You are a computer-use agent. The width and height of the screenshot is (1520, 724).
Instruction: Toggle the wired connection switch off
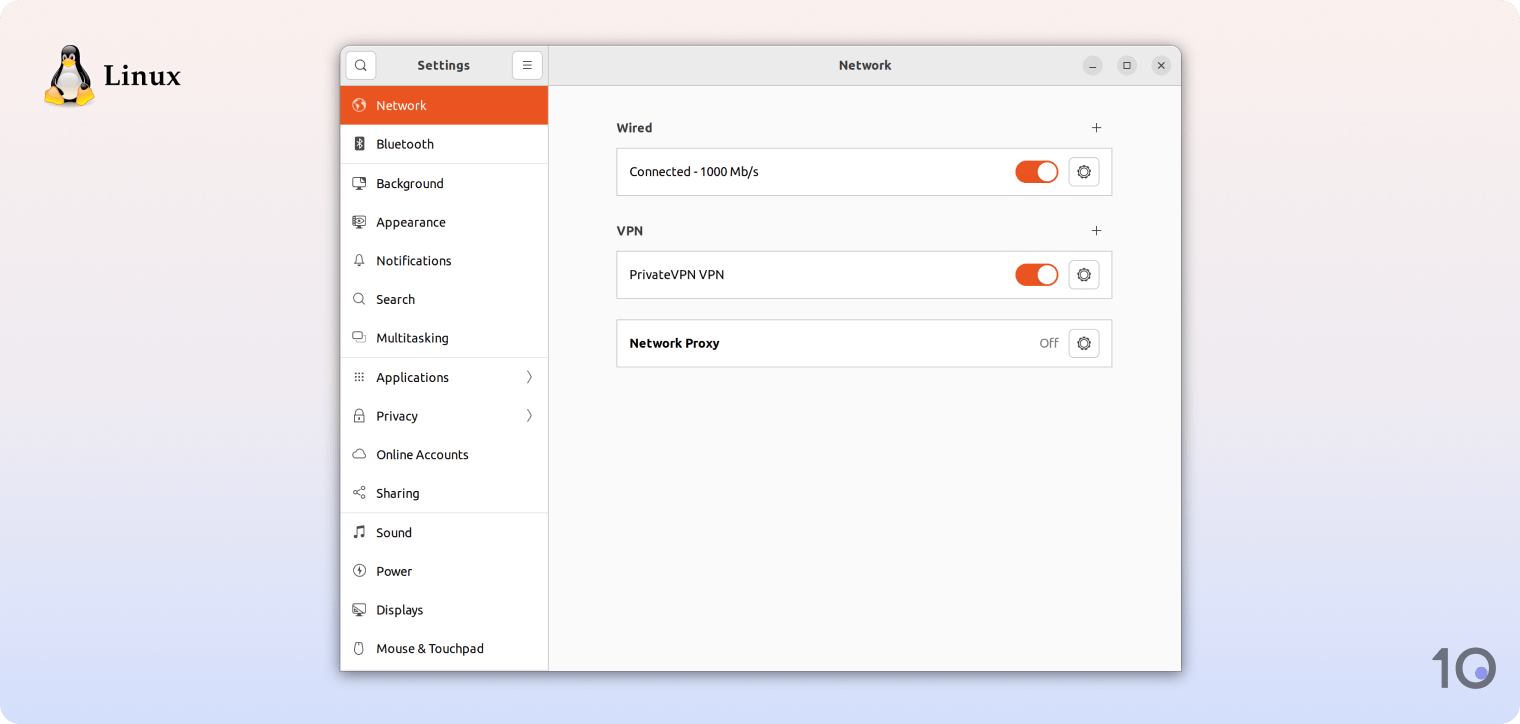pyautogui.click(x=1037, y=172)
